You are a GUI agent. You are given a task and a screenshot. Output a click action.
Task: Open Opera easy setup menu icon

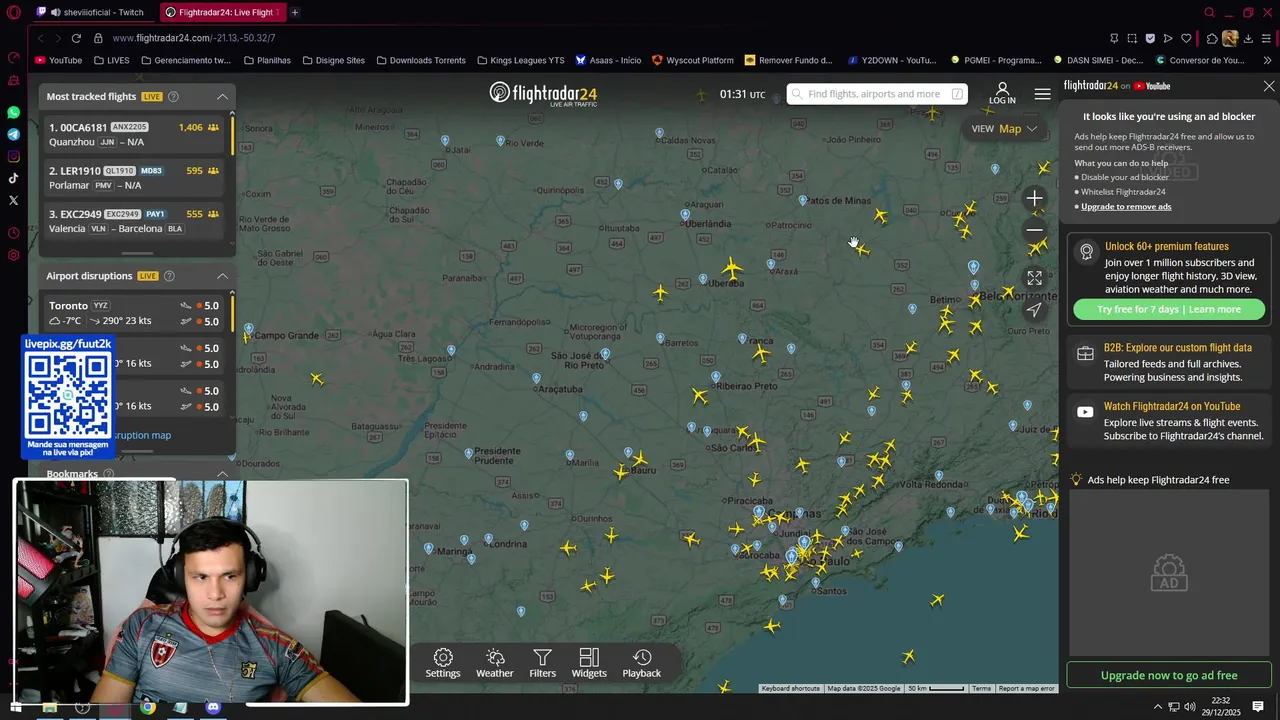click(x=1266, y=38)
